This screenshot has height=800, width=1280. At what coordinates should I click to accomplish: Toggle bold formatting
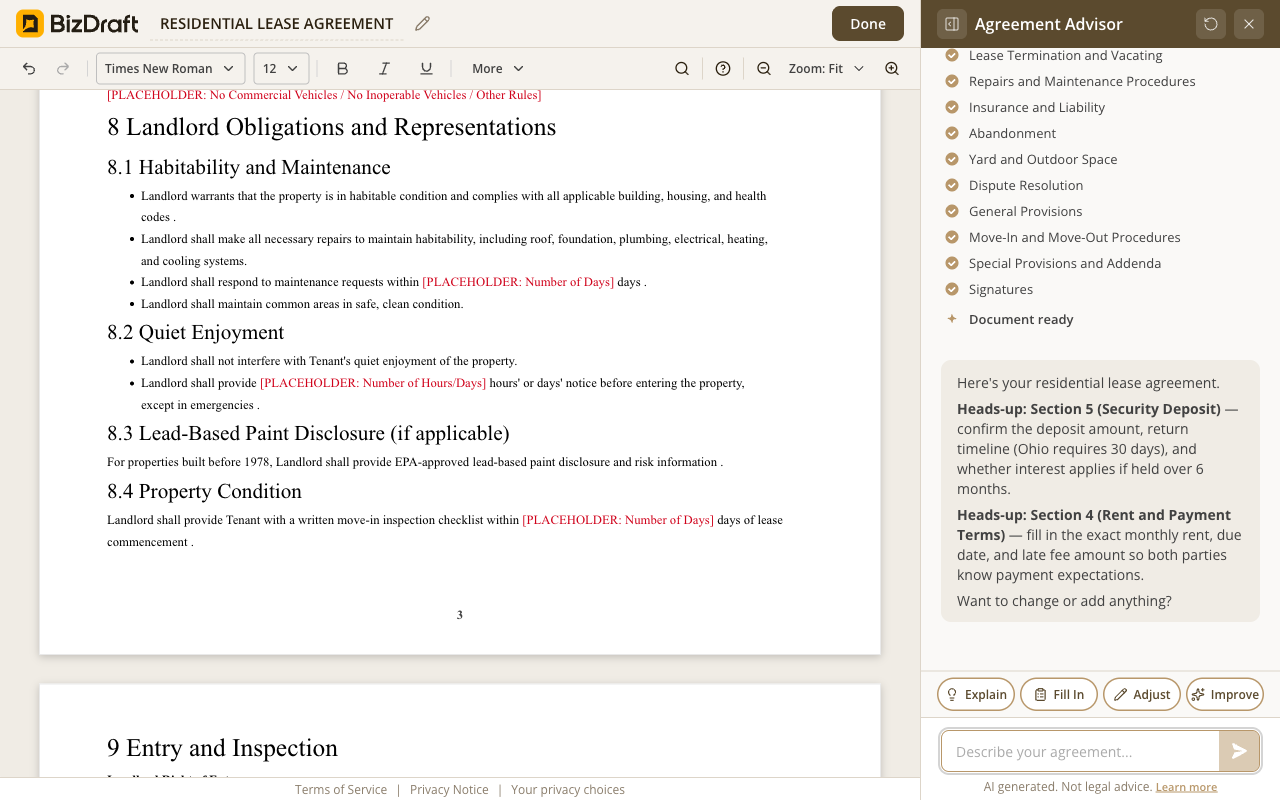tap(342, 68)
